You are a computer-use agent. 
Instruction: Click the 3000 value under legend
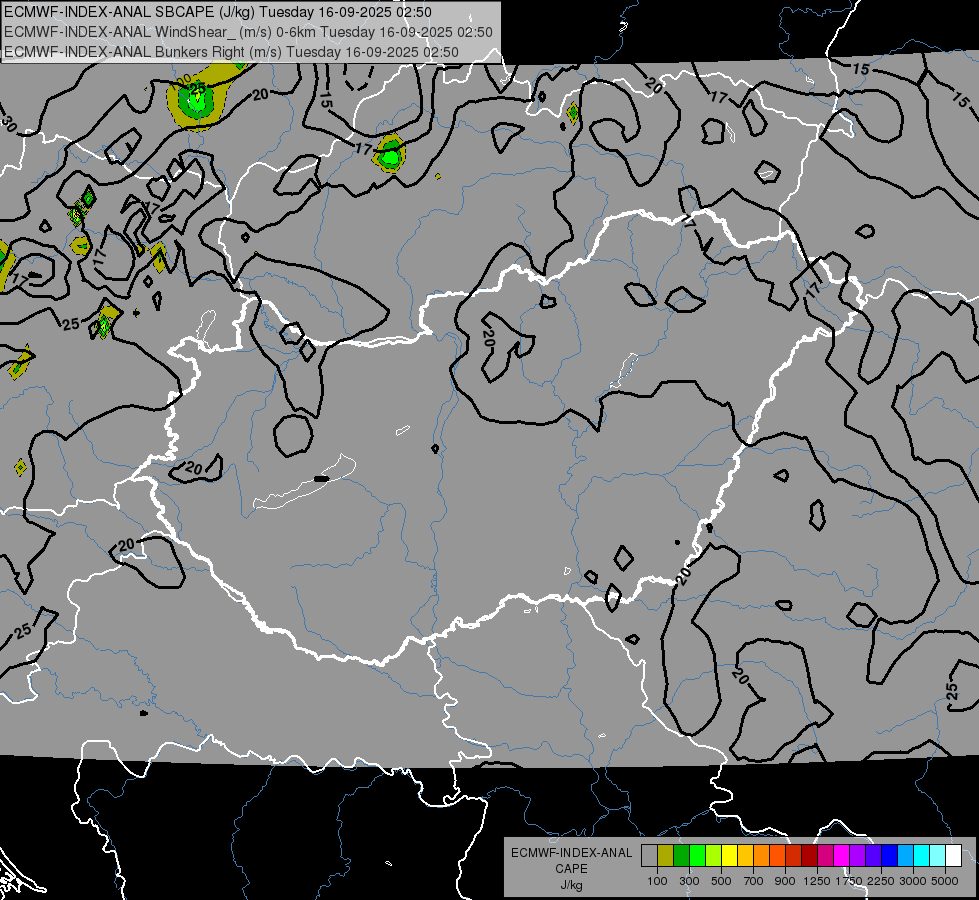(x=913, y=881)
